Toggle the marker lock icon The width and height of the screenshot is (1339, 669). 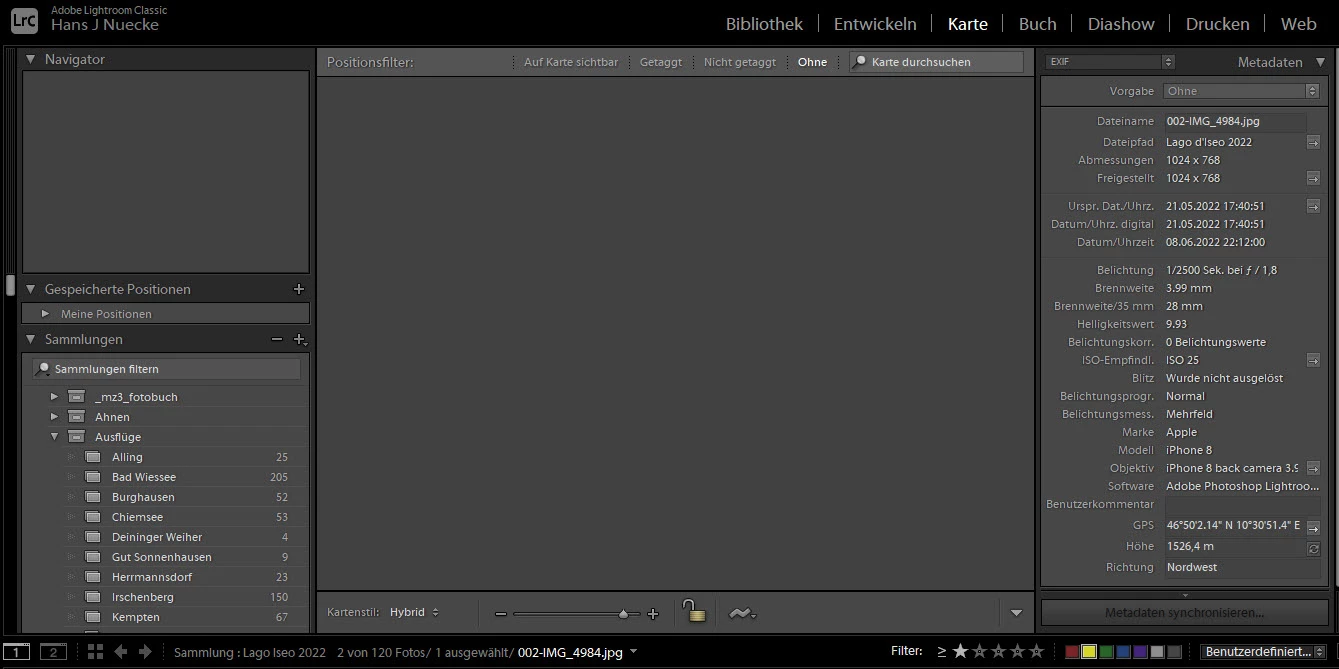[693, 611]
